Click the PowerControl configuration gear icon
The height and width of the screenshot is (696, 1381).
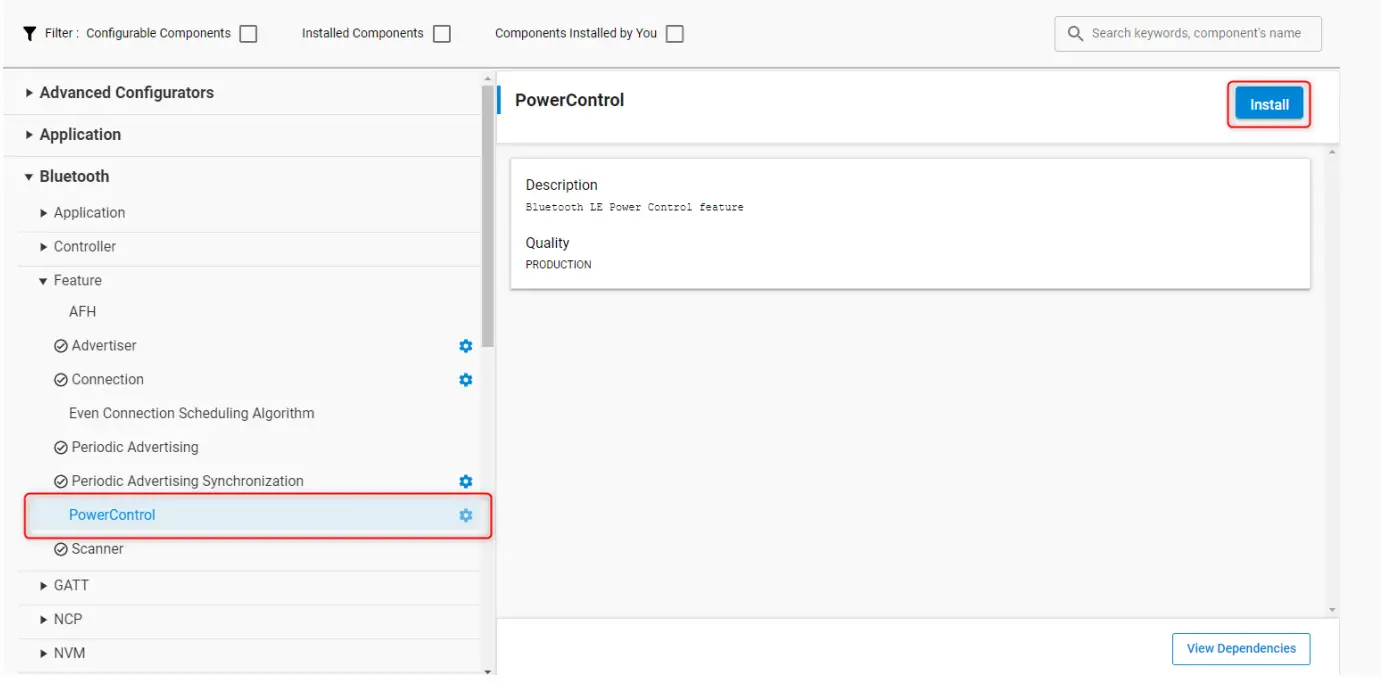(x=465, y=516)
